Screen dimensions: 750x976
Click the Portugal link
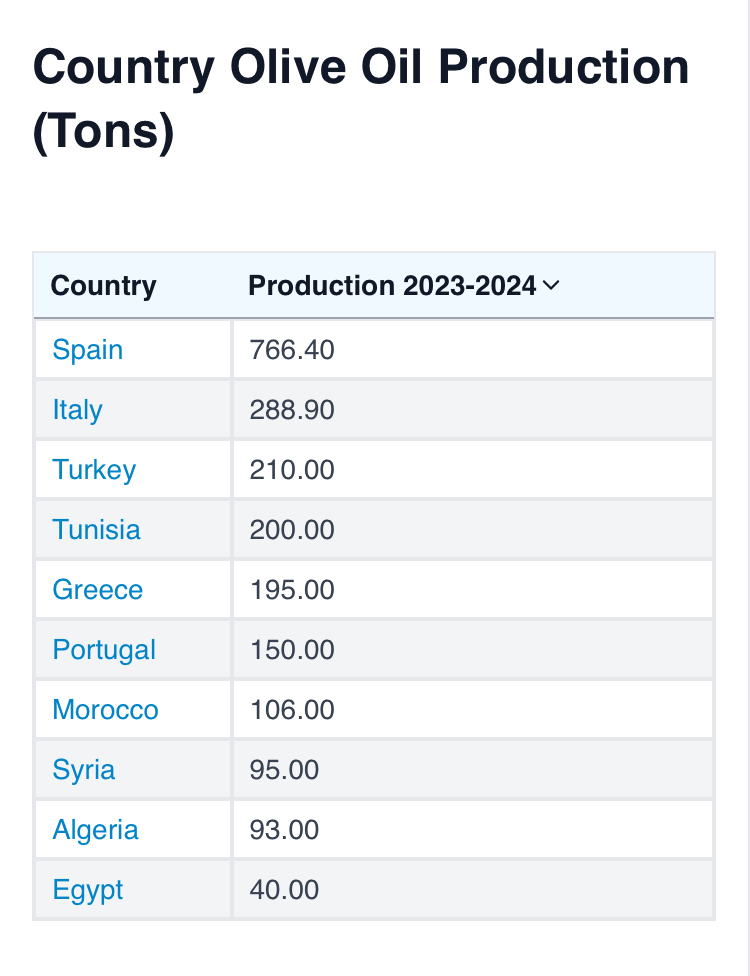click(x=104, y=650)
